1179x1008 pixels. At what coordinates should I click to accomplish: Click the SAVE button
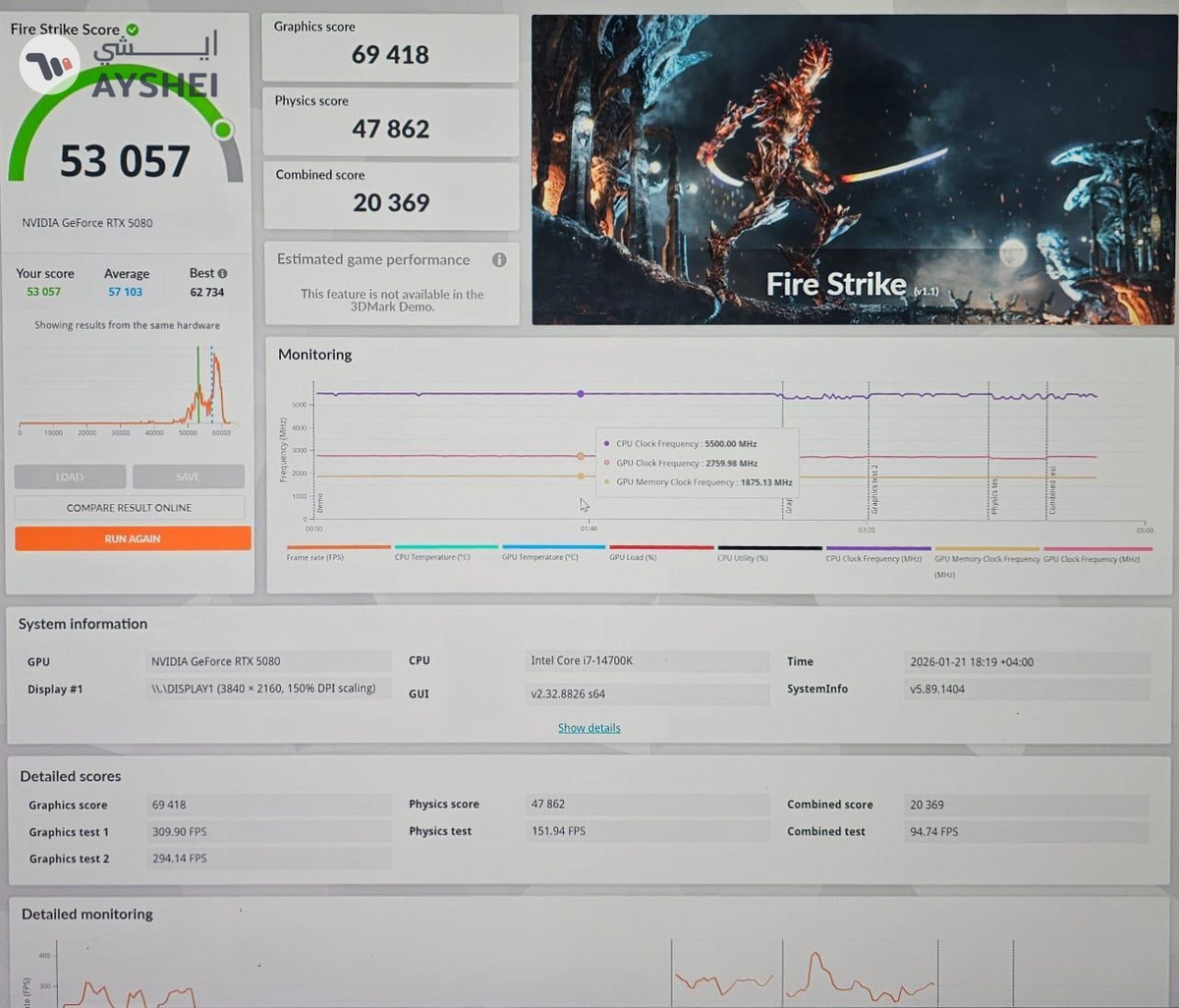(188, 476)
